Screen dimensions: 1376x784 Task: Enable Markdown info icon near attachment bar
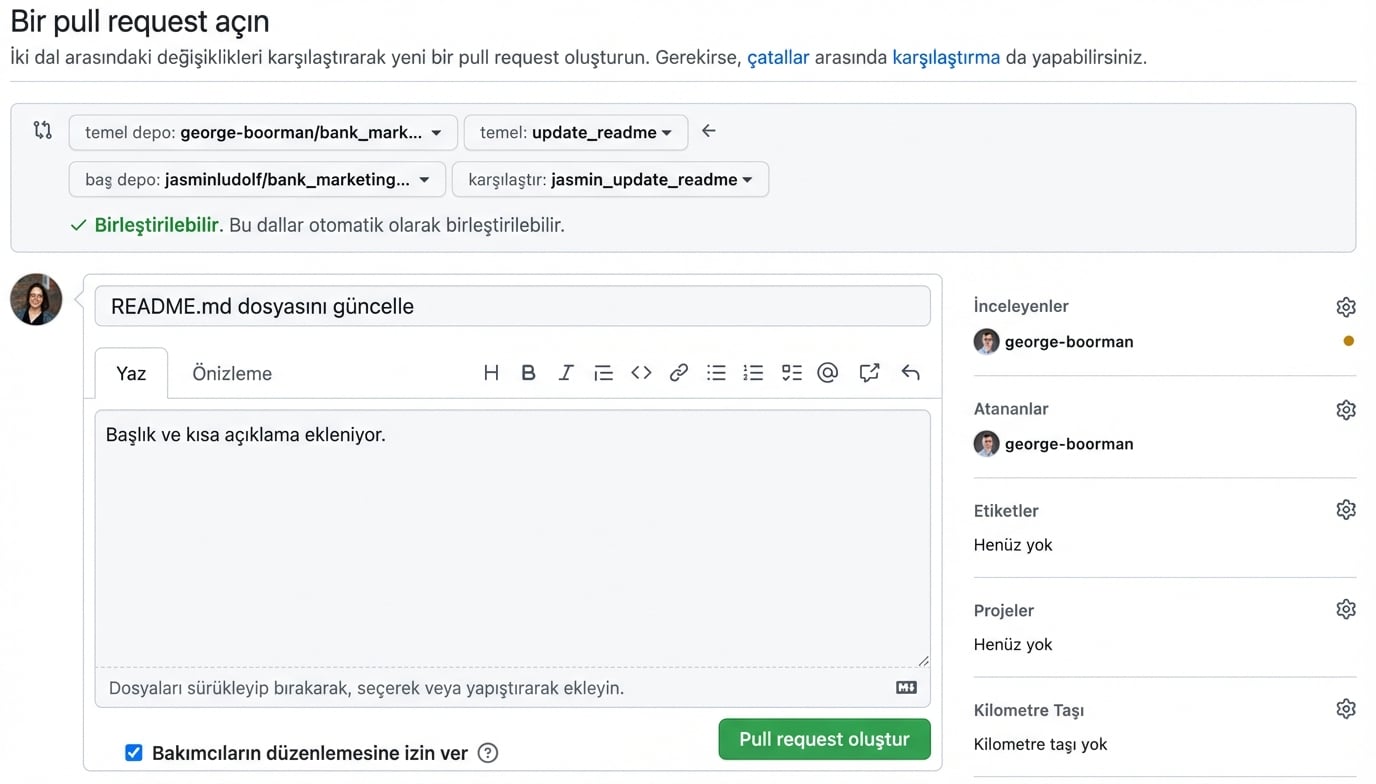pyautogui.click(x=906, y=687)
